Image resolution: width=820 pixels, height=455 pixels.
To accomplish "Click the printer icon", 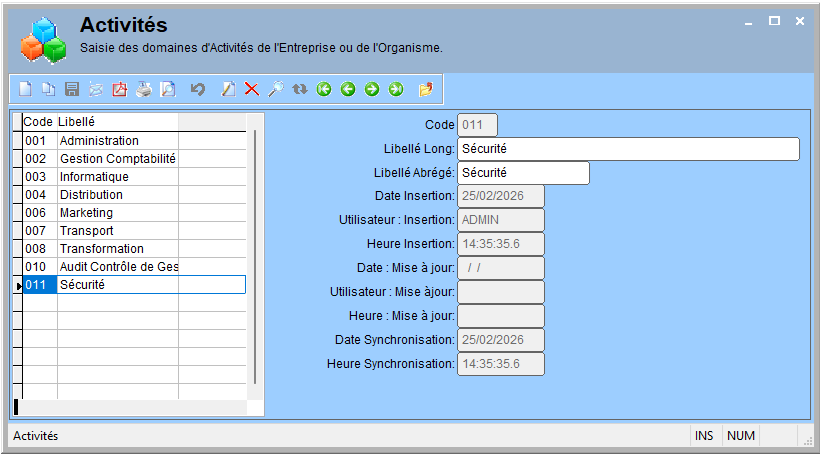I will tap(144, 89).
